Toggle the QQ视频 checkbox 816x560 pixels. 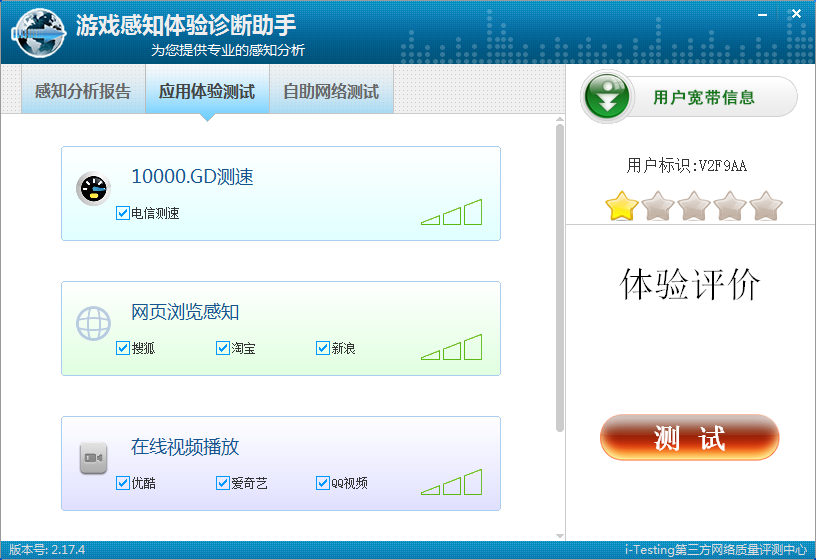(x=323, y=483)
